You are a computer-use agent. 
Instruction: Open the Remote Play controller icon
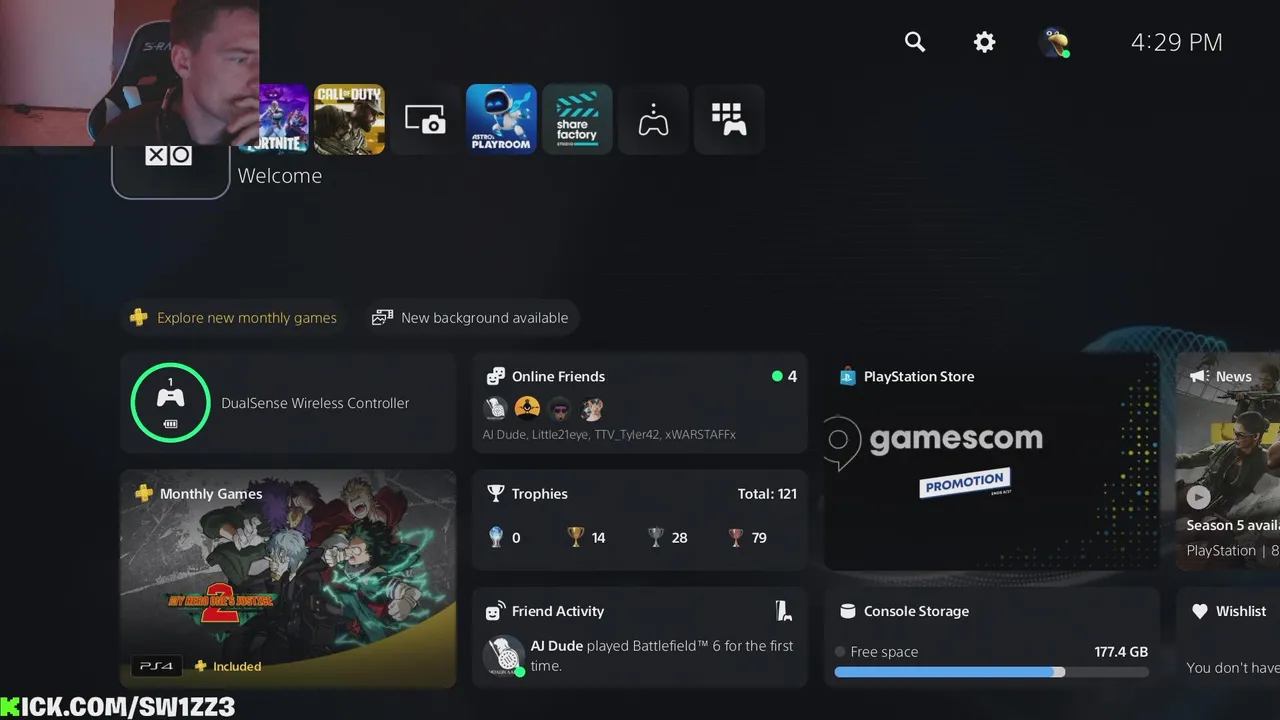pyautogui.click(x=653, y=119)
